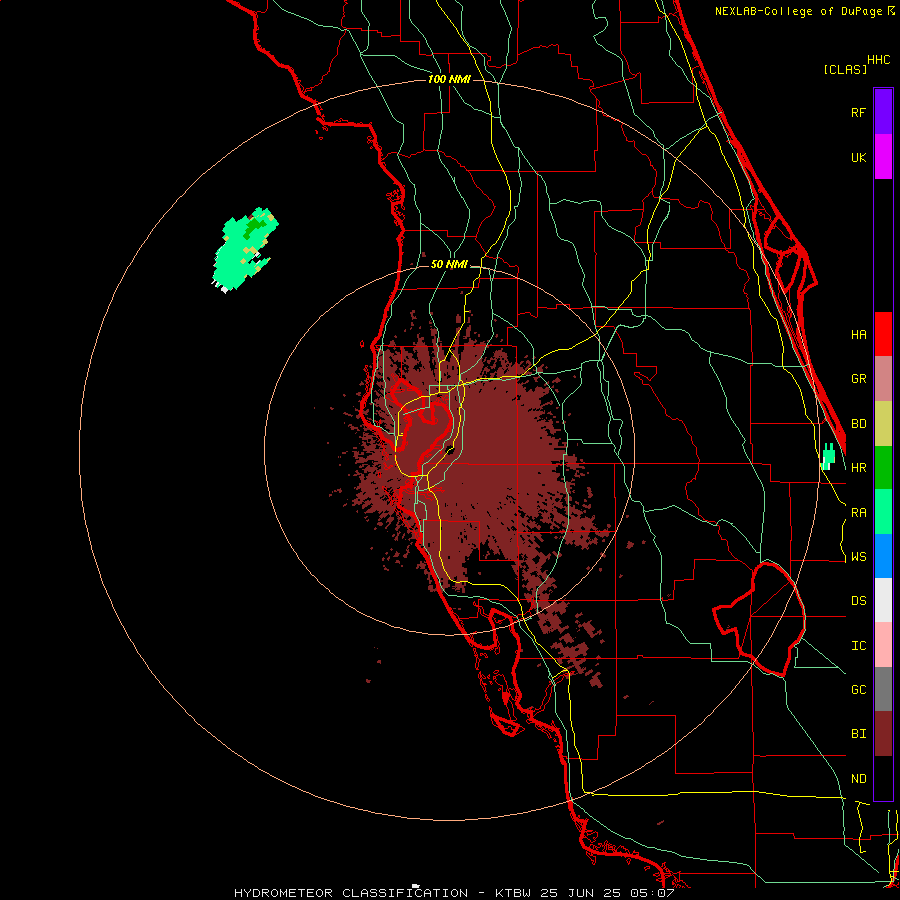The height and width of the screenshot is (900, 900).
Task: Click the "100 NMI" range ring label
Action: [x=449, y=79]
